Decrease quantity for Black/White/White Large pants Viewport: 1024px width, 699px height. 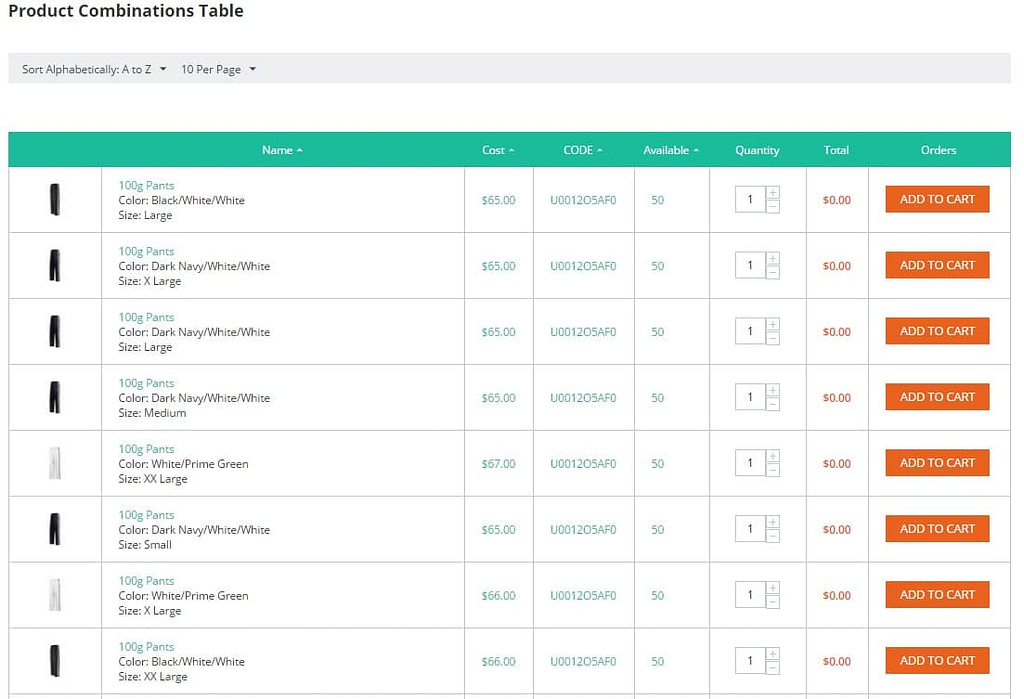pos(773,207)
